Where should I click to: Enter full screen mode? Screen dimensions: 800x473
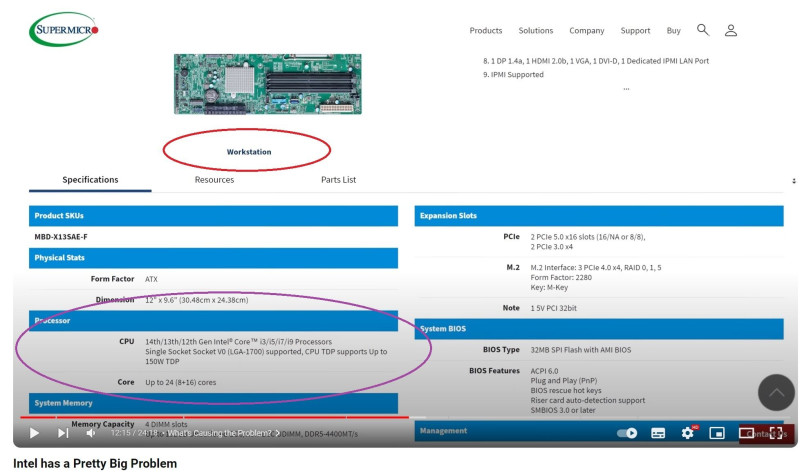776,433
